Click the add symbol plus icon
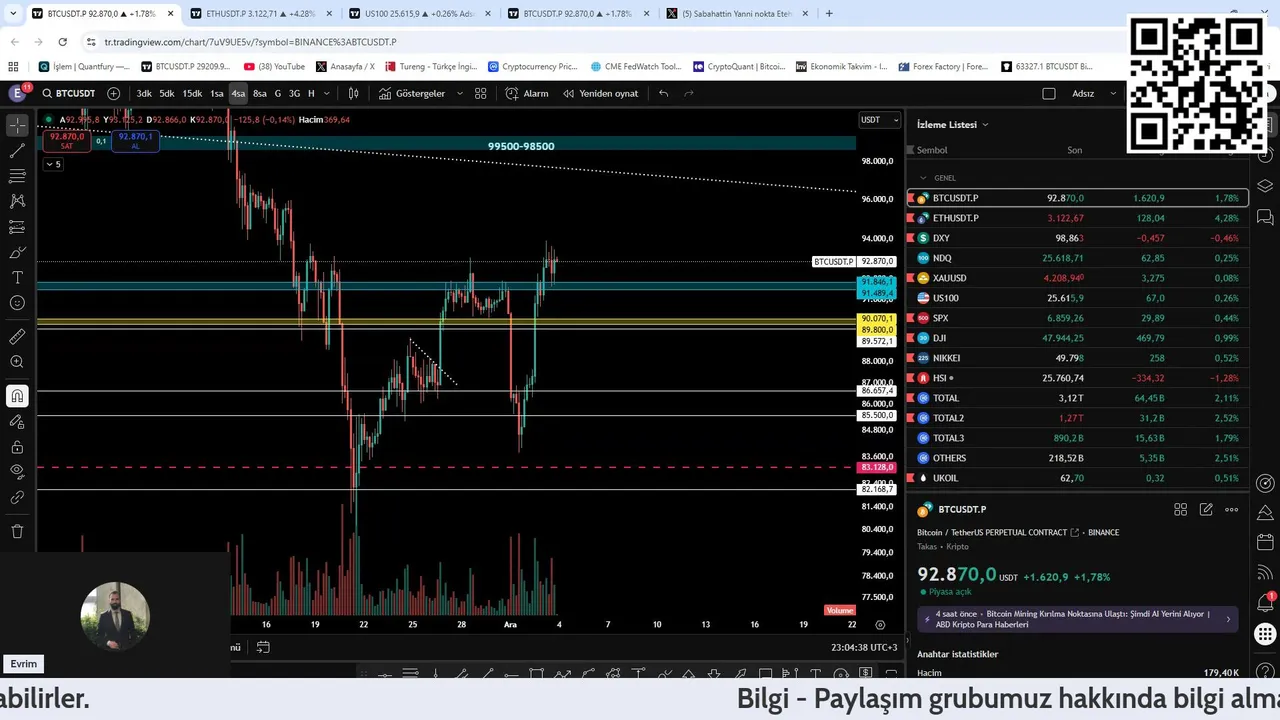Viewport: 1280px width, 720px height. pos(113,93)
